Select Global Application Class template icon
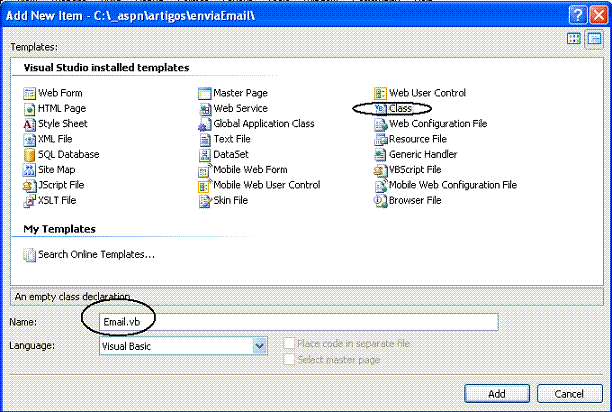 [205, 124]
